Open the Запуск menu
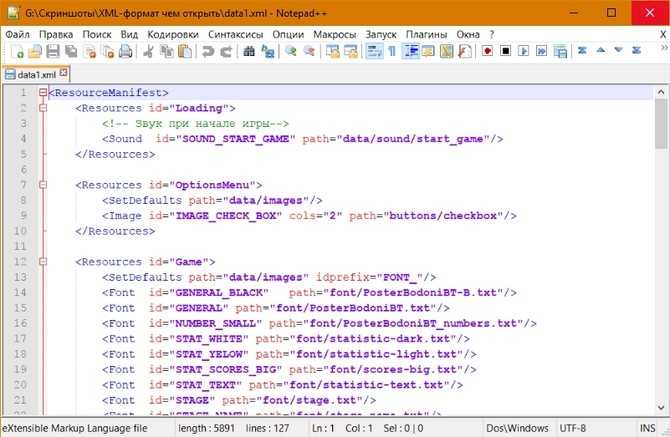 pyautogui.click(x=381, y=34)
